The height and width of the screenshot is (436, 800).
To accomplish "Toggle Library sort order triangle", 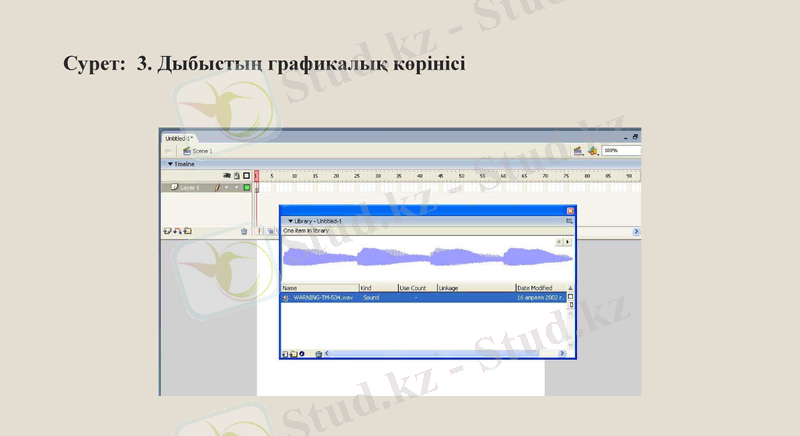I will [570, 288].
